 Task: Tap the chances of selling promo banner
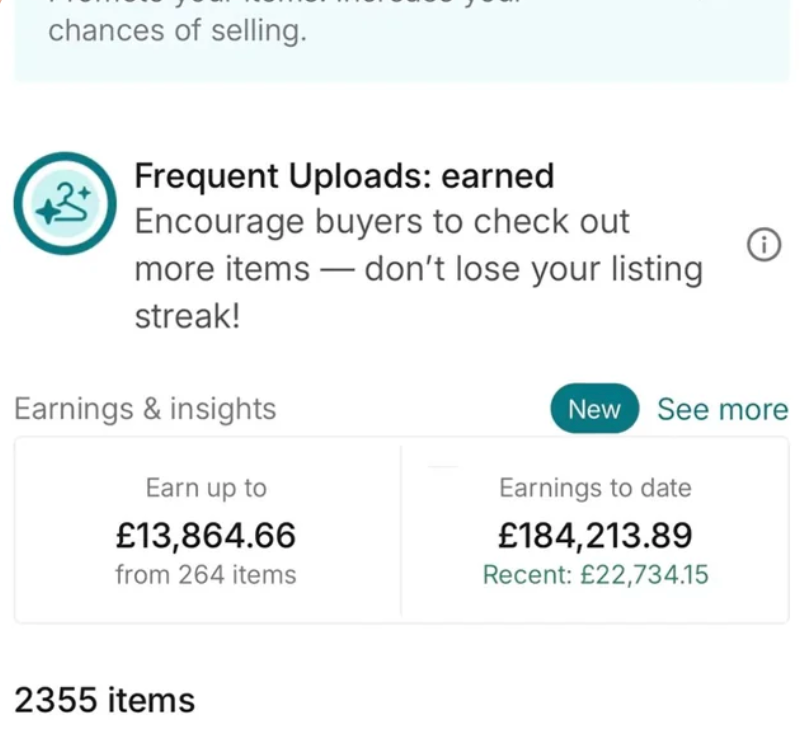pyautogui.click(x=400, y=40)
